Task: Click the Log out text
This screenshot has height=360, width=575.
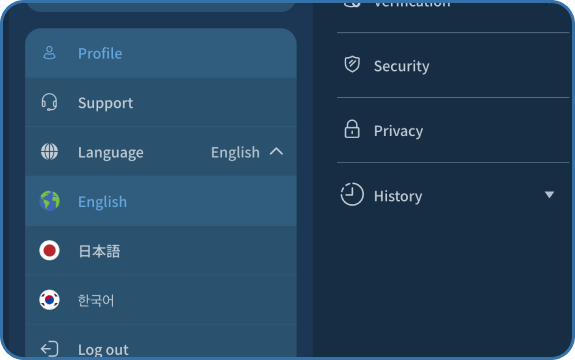Action: tap(103, 350)
